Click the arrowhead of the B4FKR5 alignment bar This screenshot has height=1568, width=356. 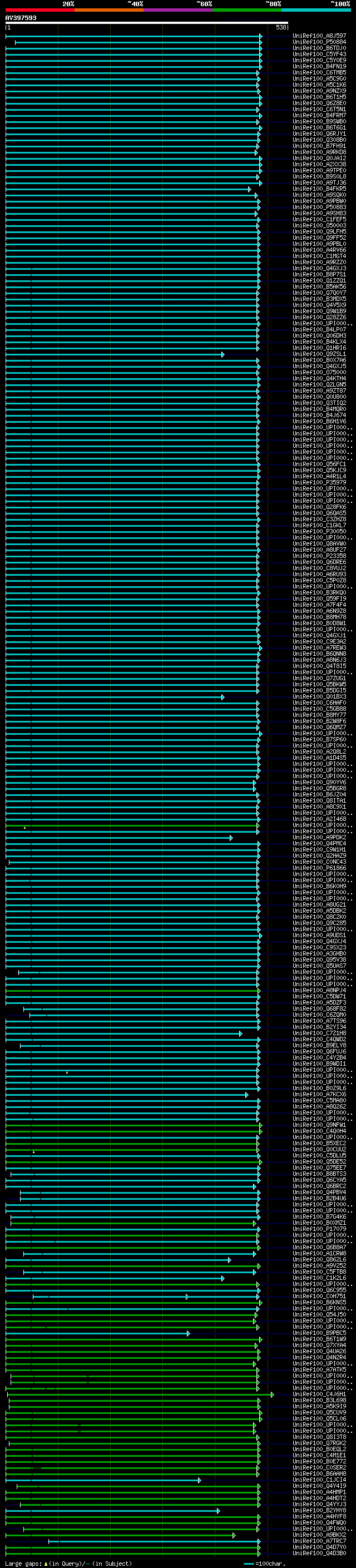pyautogui.click(x=250, y=189)
